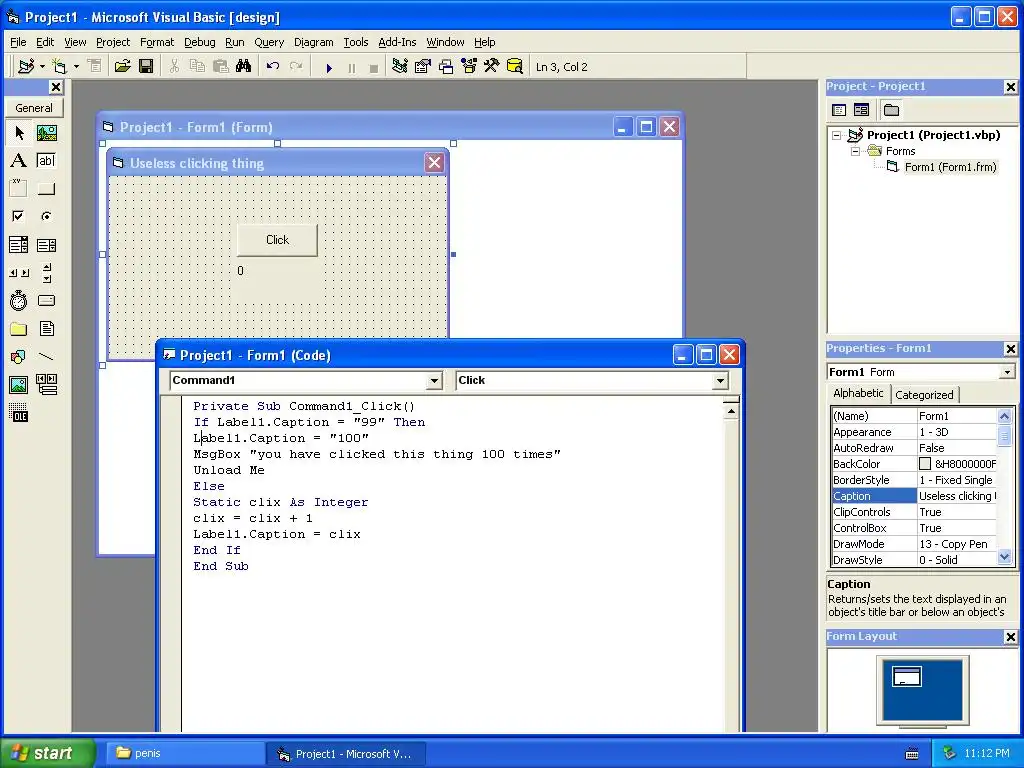Open the Properties Window toolbar icon

(423, 66)
